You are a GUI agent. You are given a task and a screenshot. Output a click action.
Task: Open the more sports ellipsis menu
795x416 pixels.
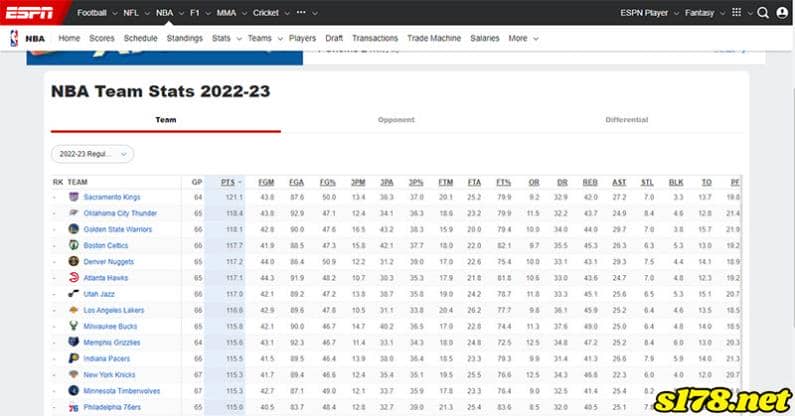coord(301,12)
